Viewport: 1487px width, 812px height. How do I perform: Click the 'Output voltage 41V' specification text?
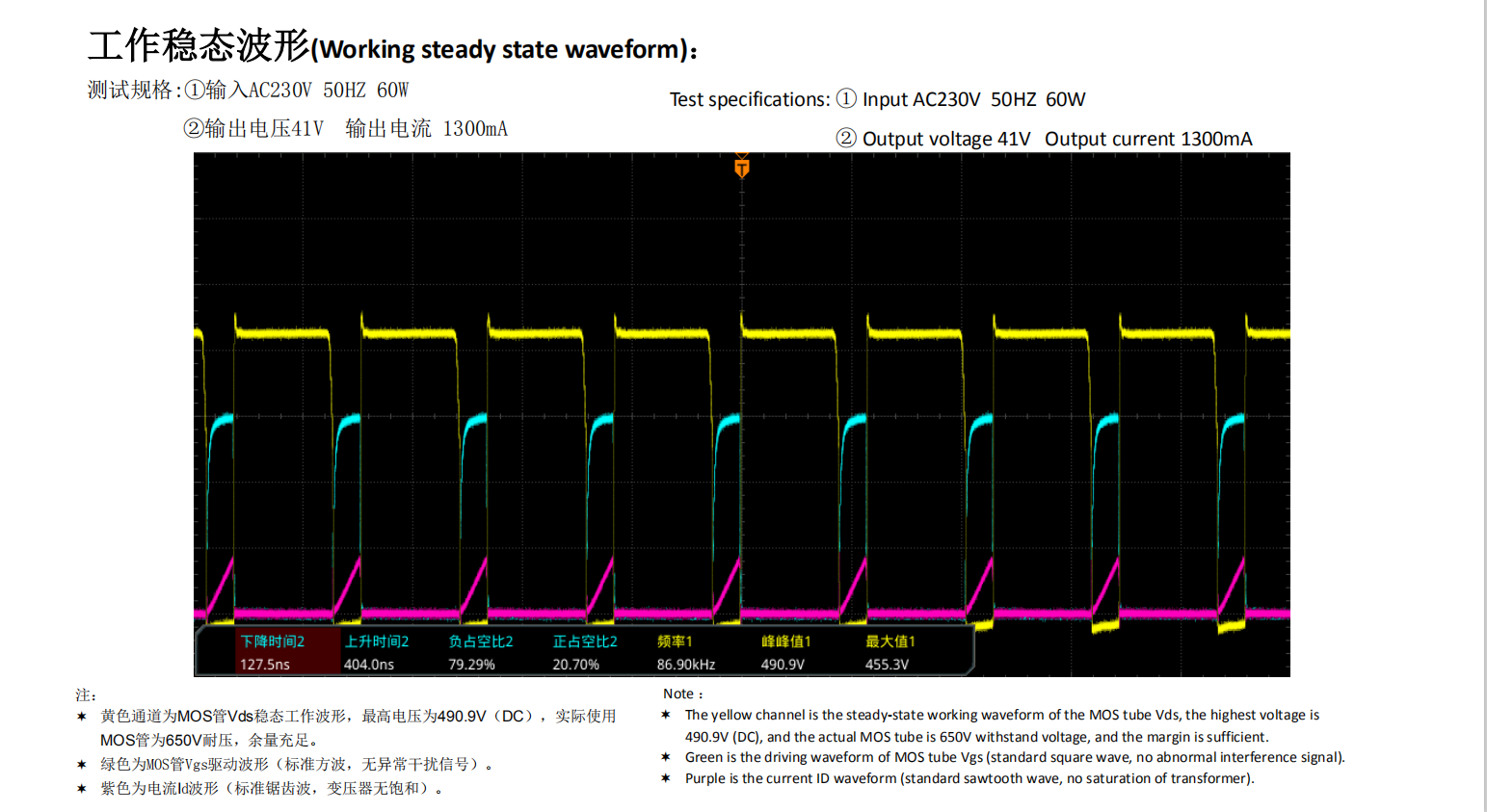tap(945, 139)
